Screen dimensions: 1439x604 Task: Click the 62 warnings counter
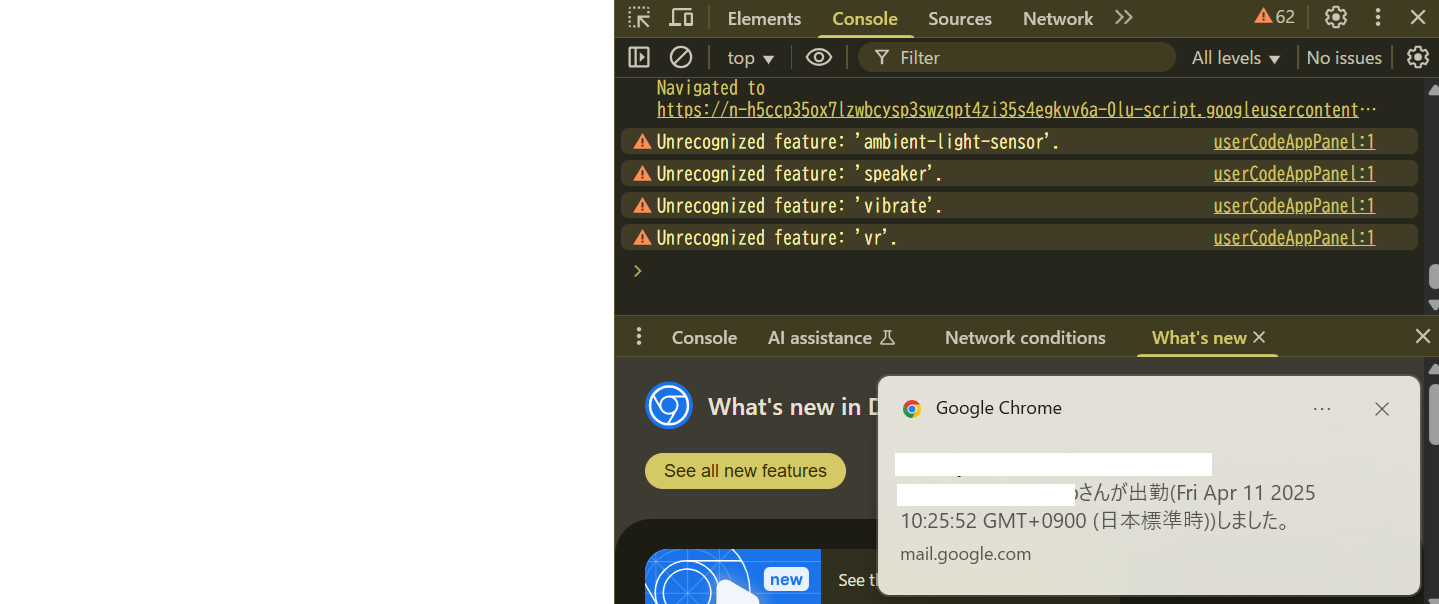[x=1275, y=17]
